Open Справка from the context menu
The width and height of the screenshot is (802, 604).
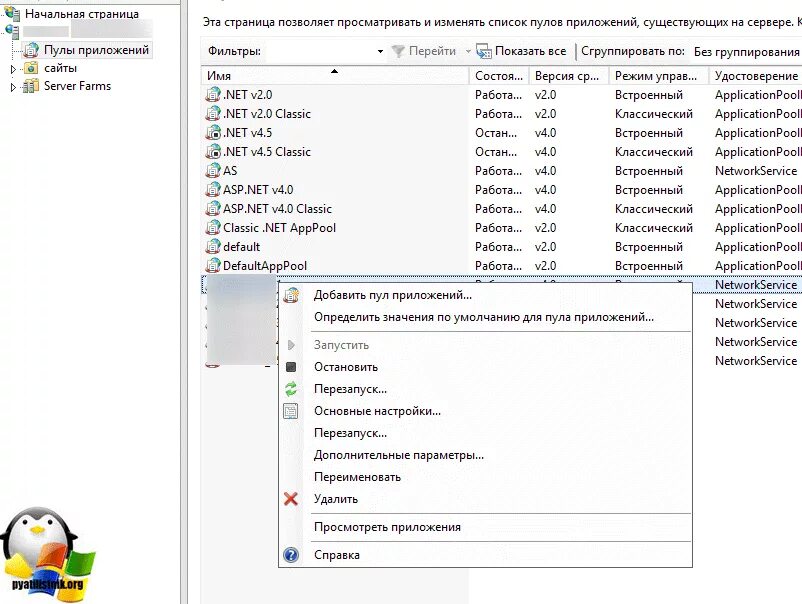337,555
